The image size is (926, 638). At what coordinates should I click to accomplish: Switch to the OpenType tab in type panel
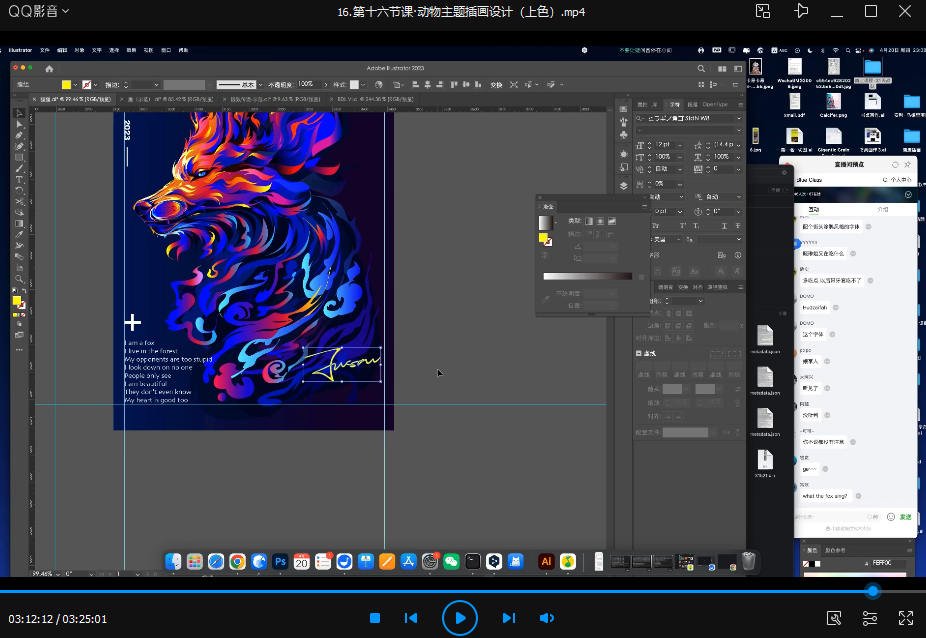coord(714,104)
